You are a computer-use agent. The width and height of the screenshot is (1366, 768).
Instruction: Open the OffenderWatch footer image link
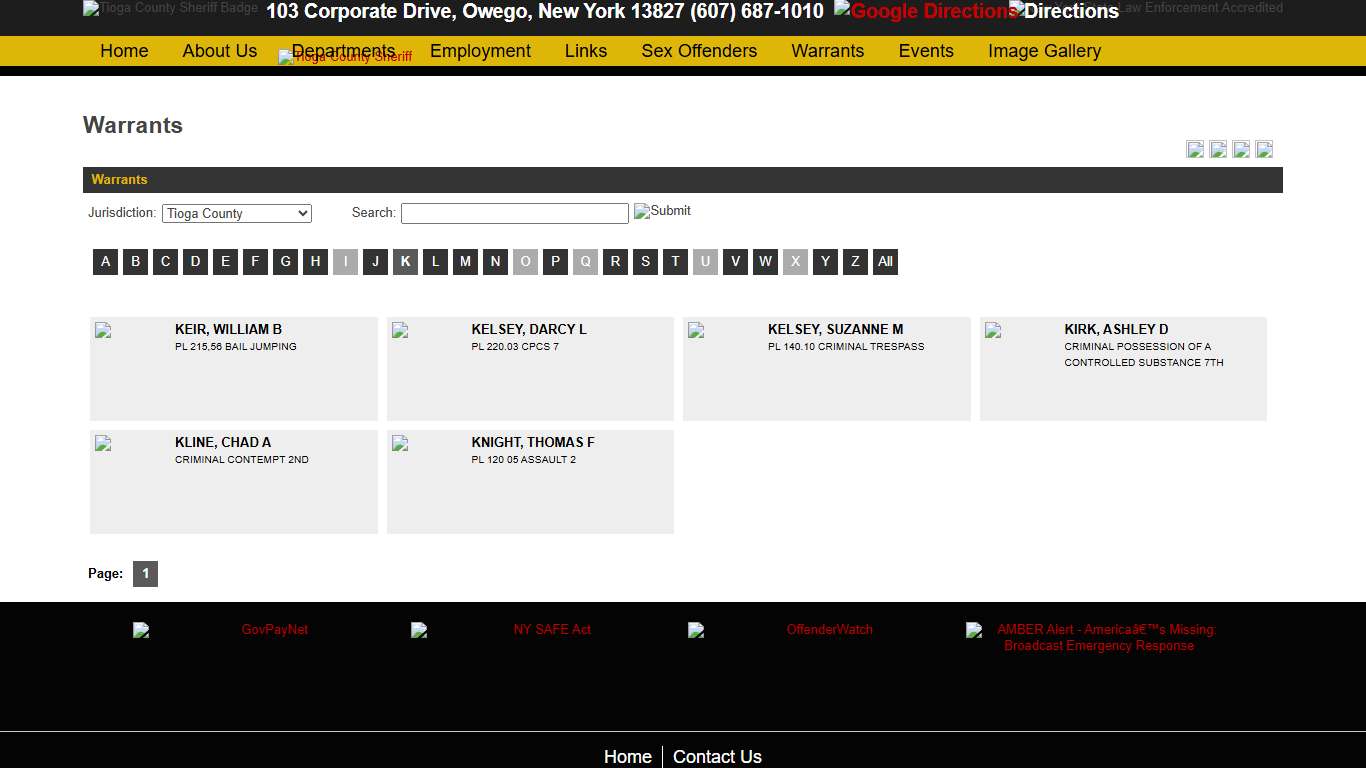pos(780,630)
